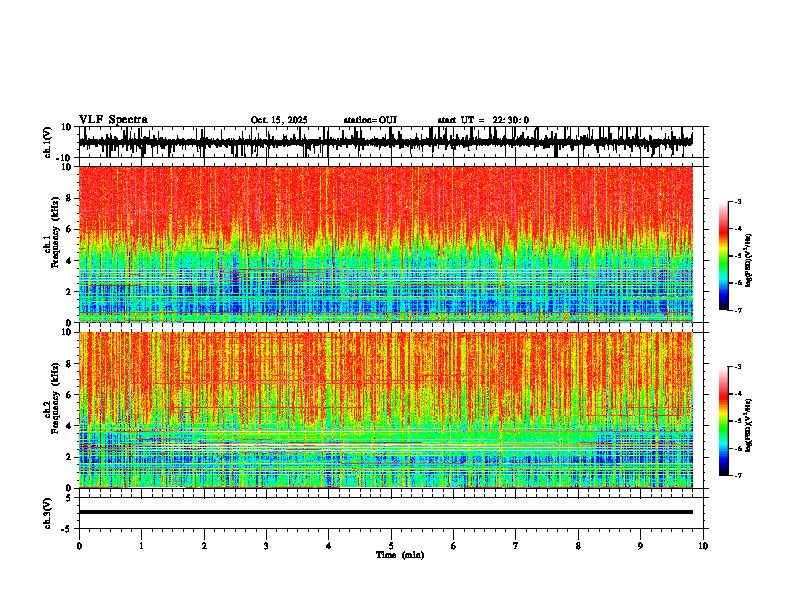This screenshot has height=612, width=792.
Task: Click time axis tick label "1"
Action: click(141, 546)
